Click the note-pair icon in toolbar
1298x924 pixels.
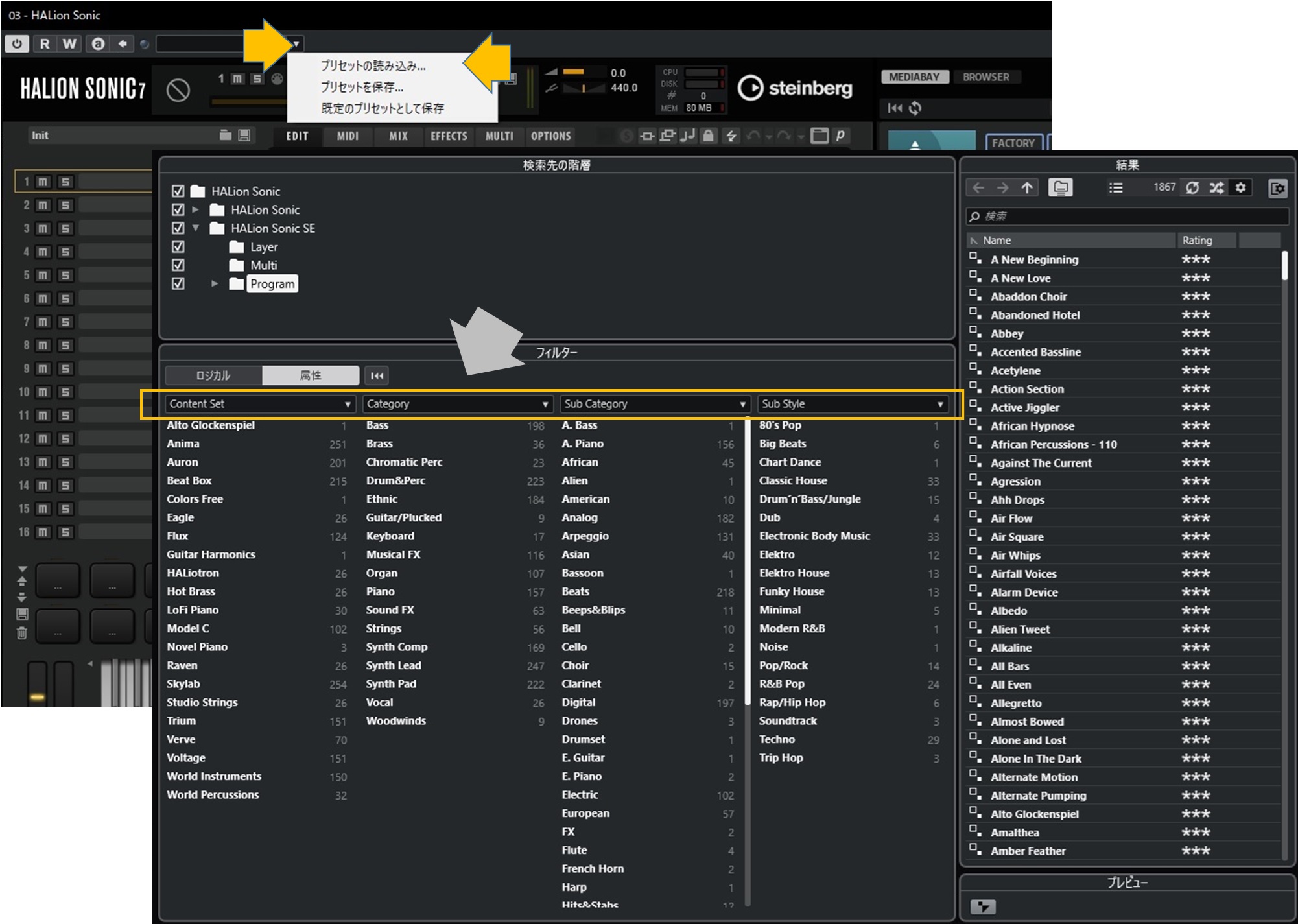(x=688, y=136)
